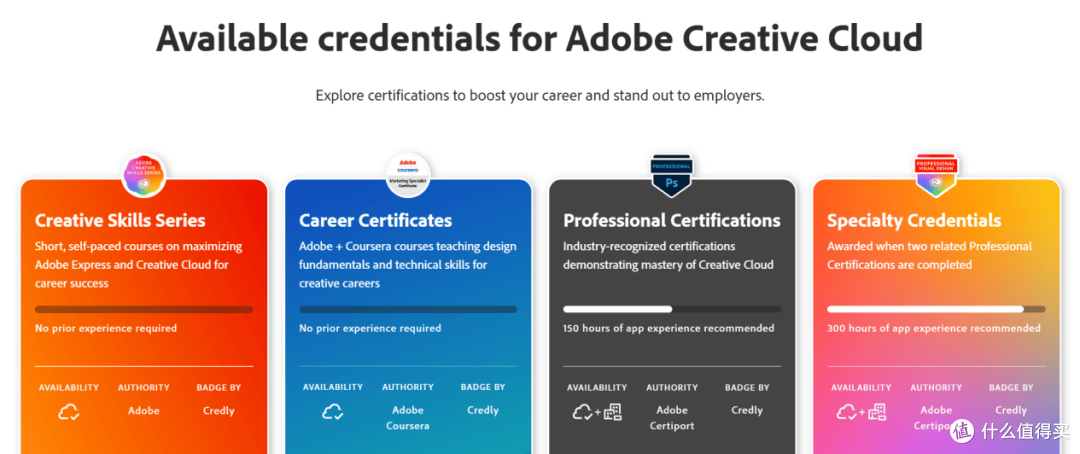
Task: Click the Adobe Coursera Marketing Specialist badge
Action: pyautogui.click(x=408, y=175)
